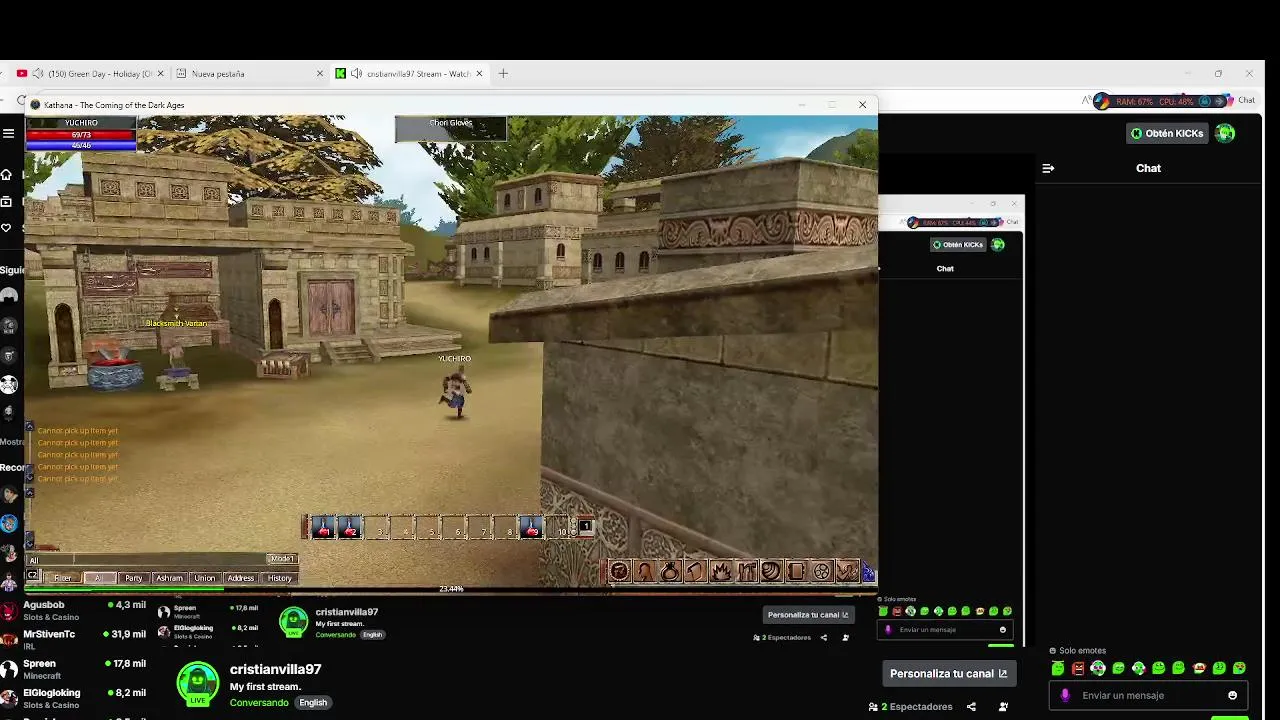Open the book icon in game menu bar

[x=796, y=571]
